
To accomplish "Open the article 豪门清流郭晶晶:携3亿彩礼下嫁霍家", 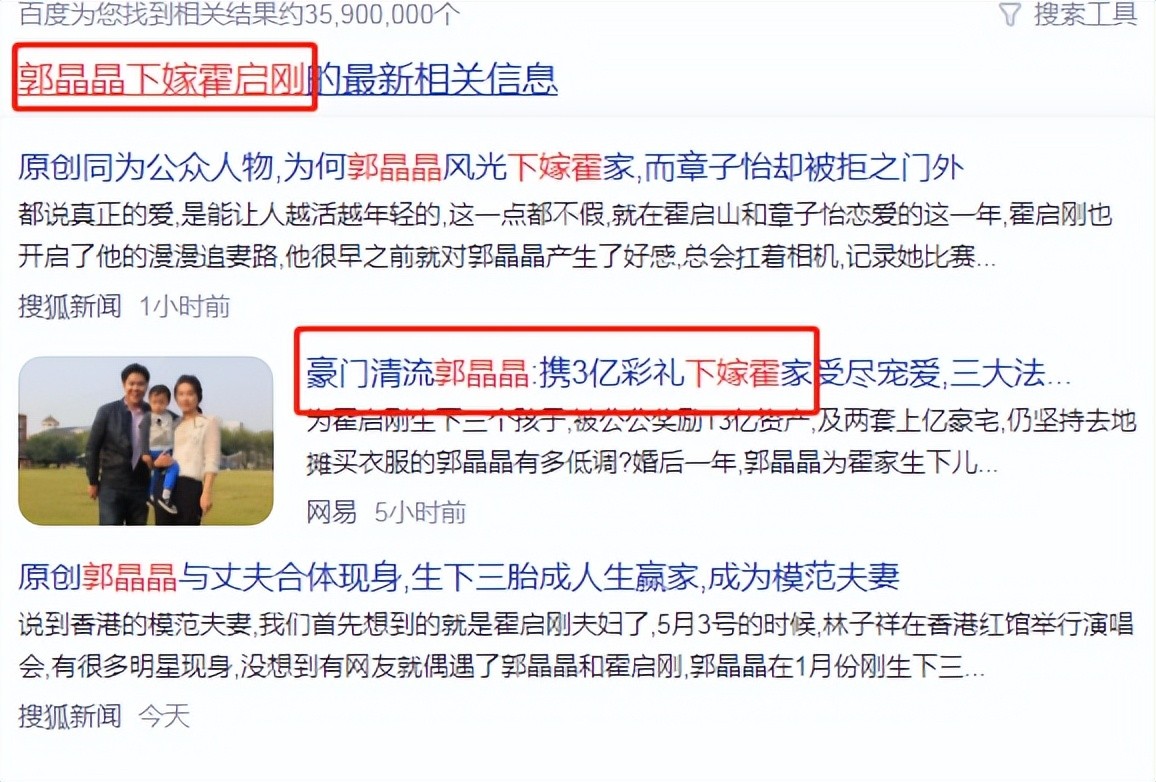I will (689, 373).
